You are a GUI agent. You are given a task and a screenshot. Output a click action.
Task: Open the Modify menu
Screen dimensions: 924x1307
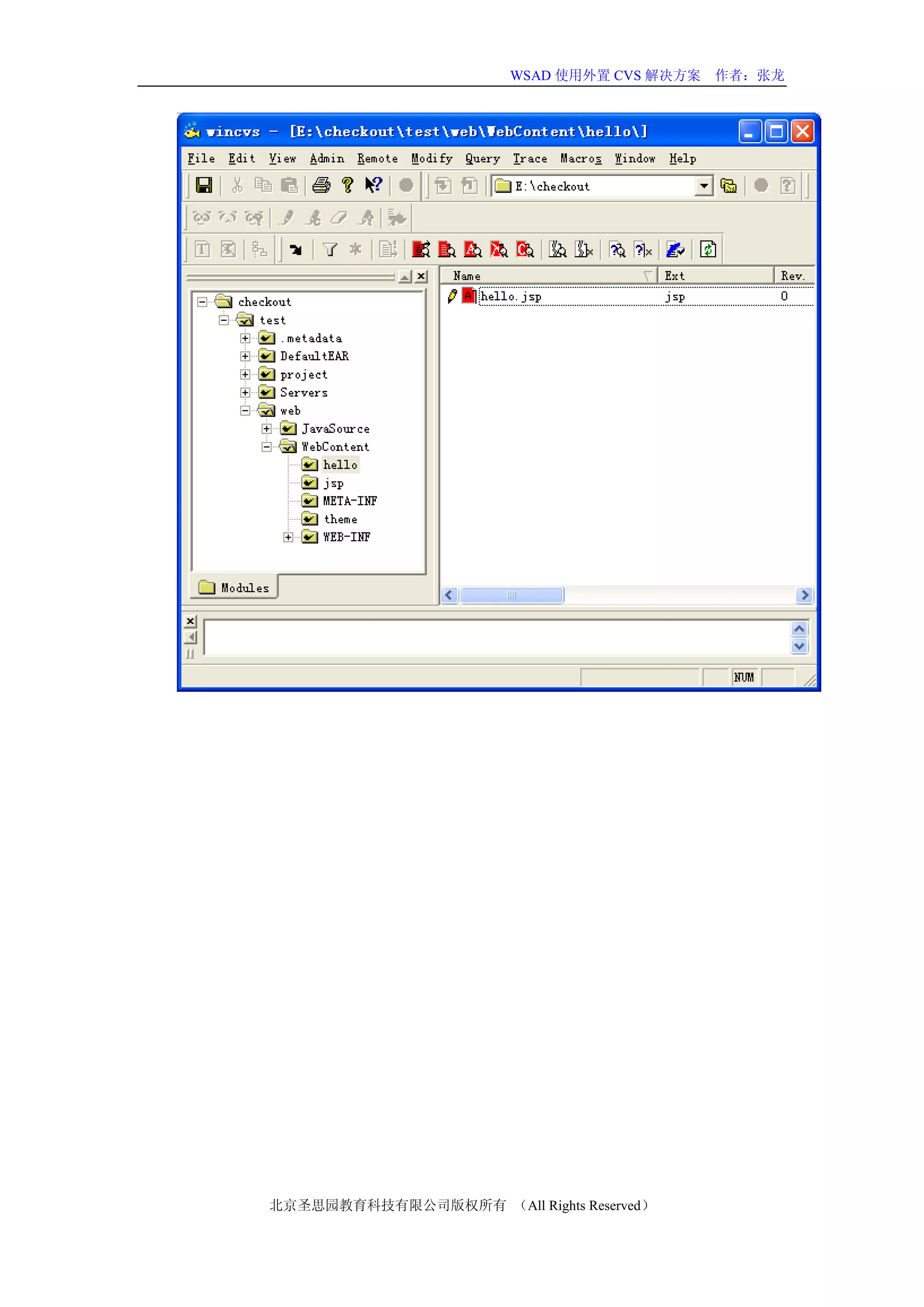(x=431, y=159)
